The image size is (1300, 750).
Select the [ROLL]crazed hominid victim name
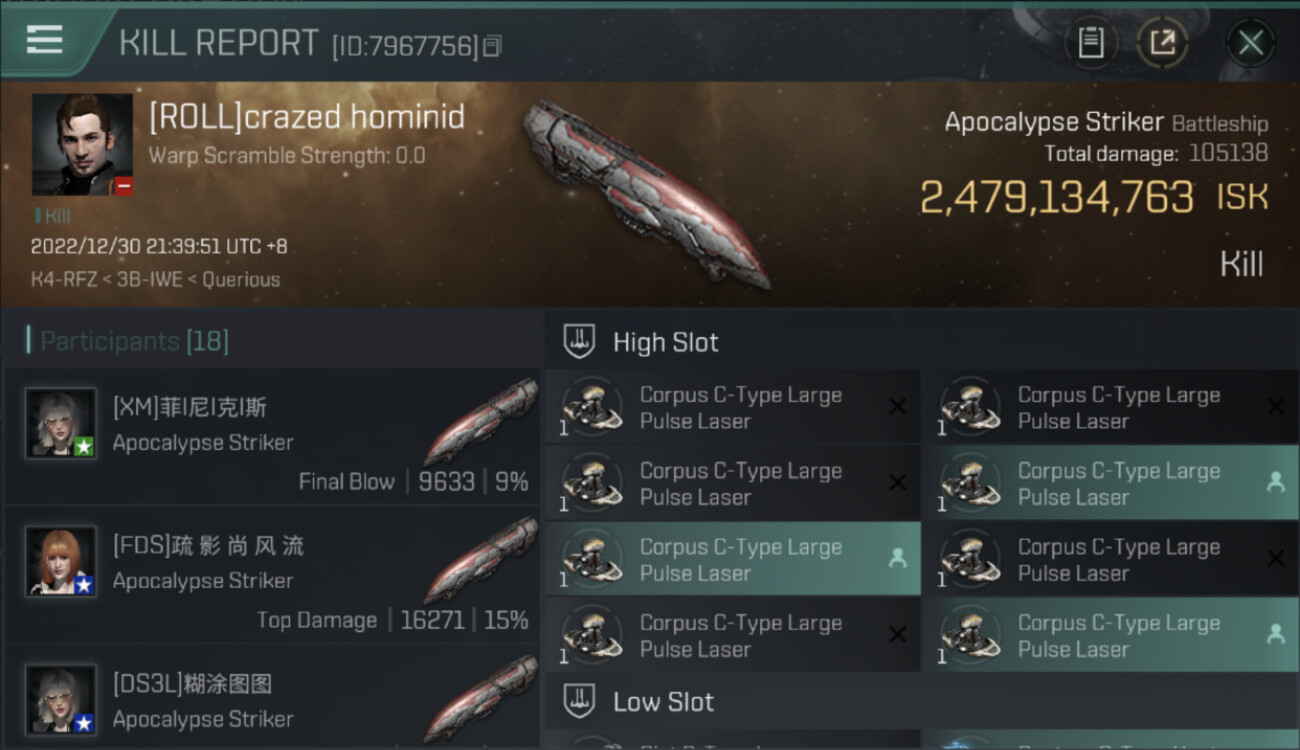coord(307,118)
